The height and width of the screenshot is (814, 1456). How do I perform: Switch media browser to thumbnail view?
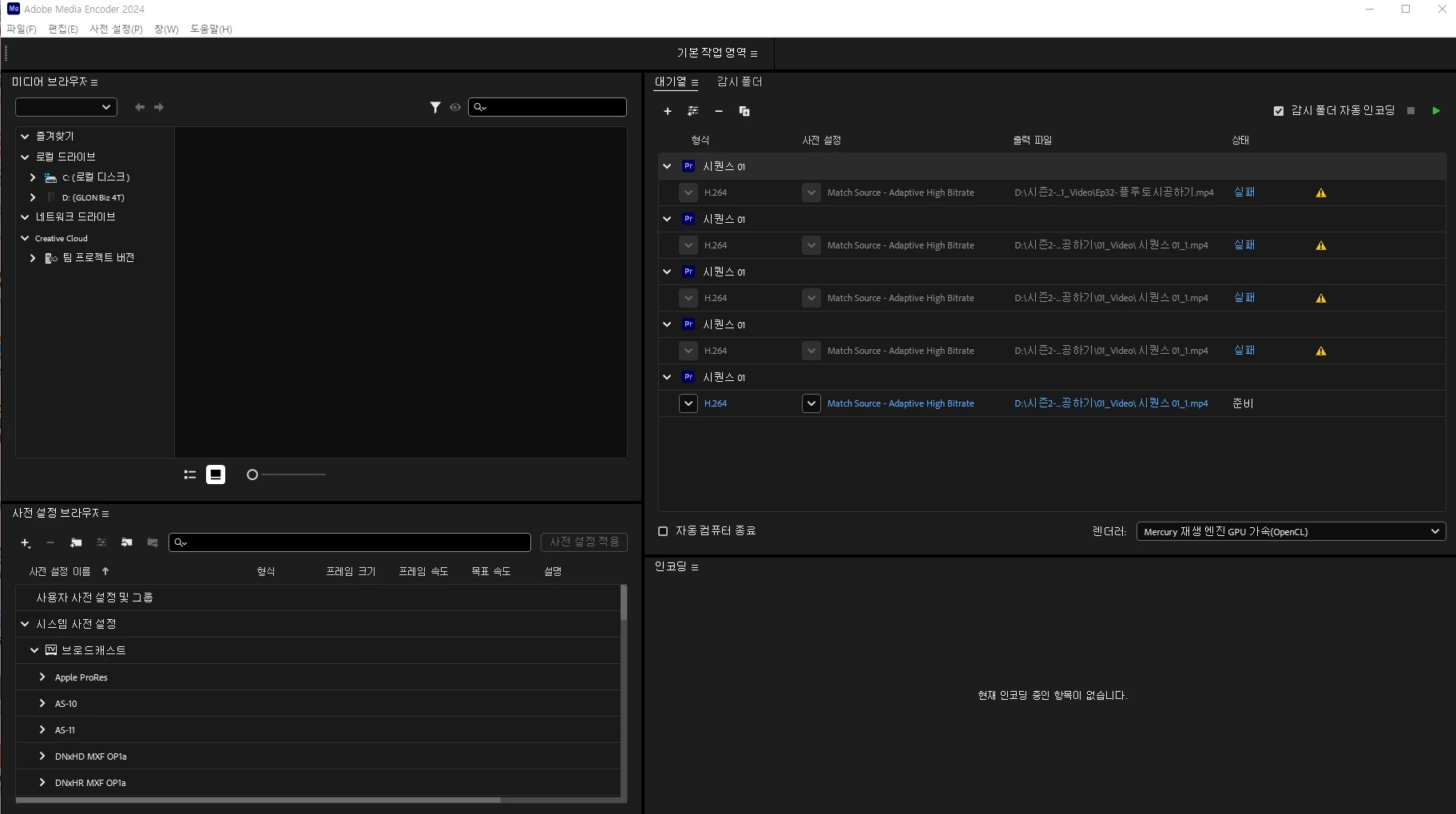[216, 475]
